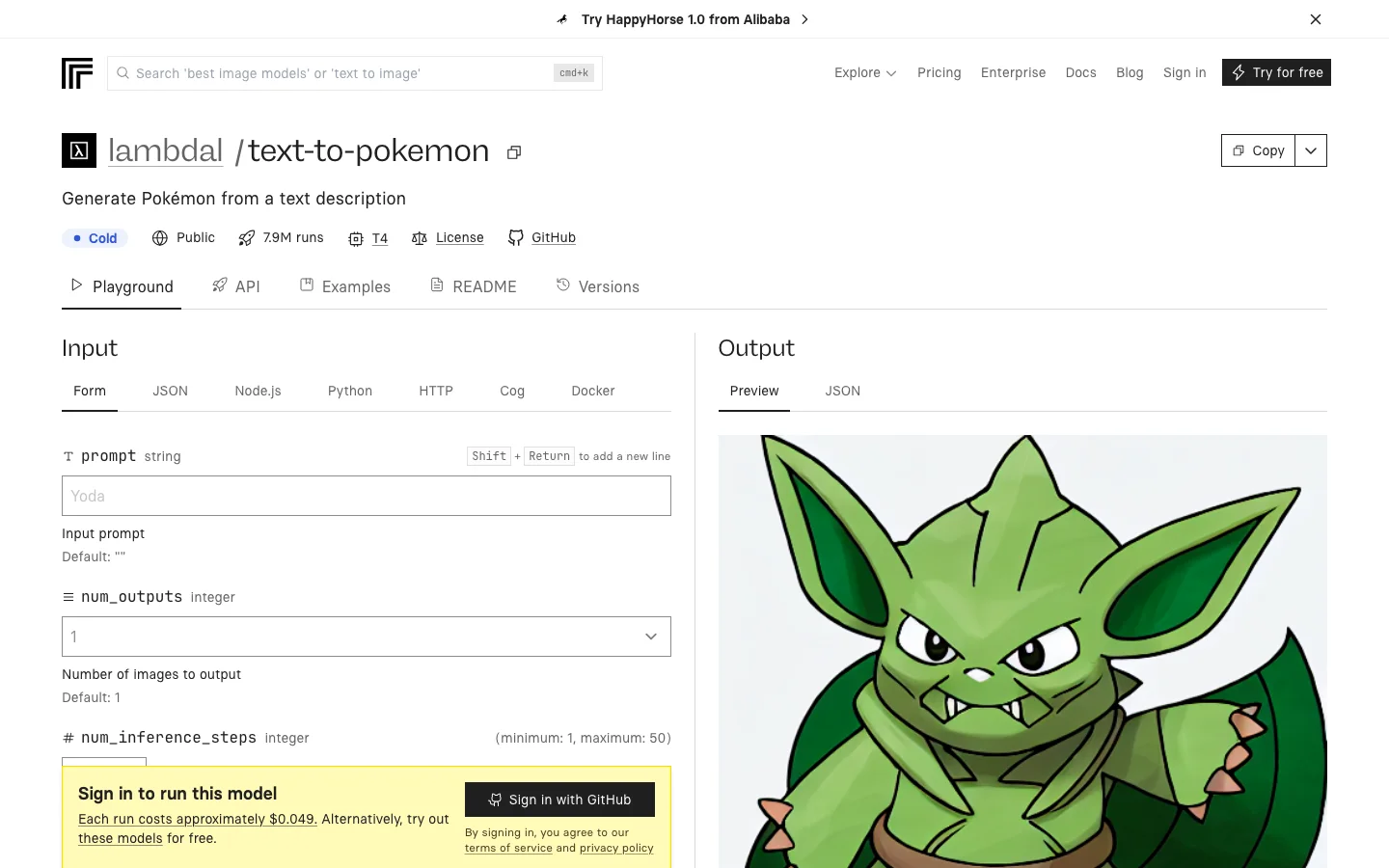Open the README tab

tap(474, 286)
